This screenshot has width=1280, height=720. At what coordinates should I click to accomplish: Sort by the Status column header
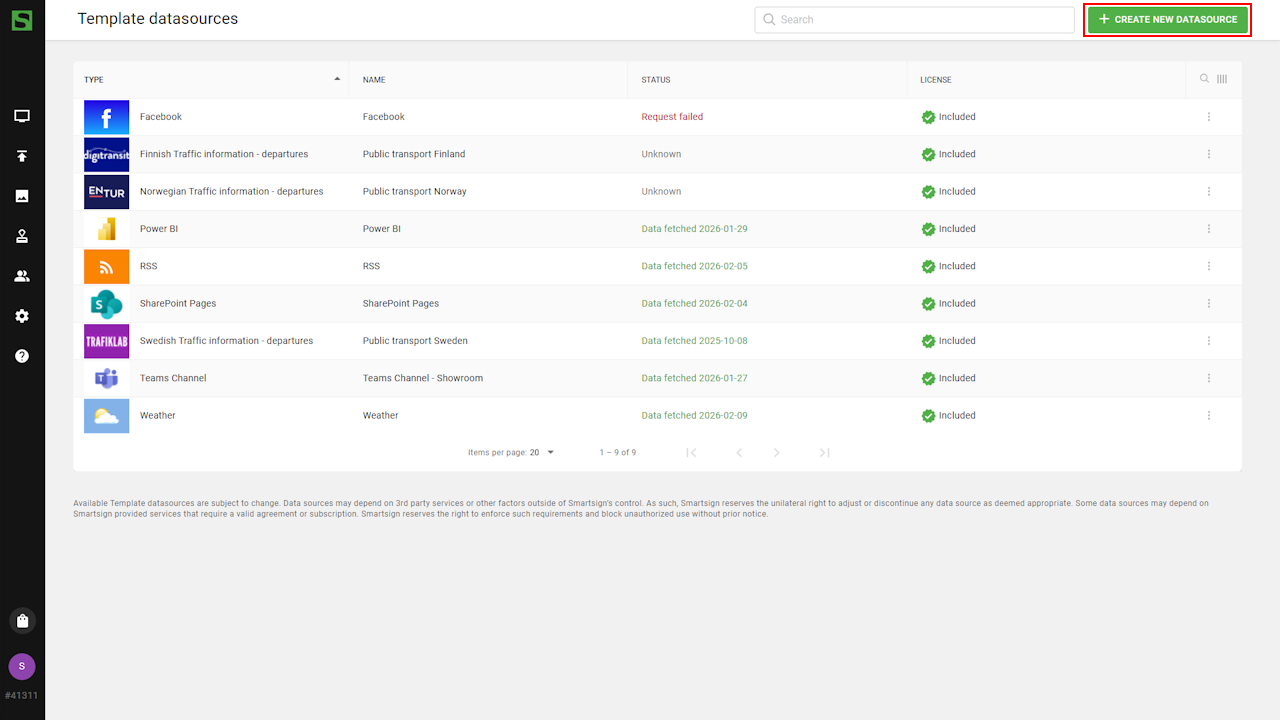pos(656,80)
